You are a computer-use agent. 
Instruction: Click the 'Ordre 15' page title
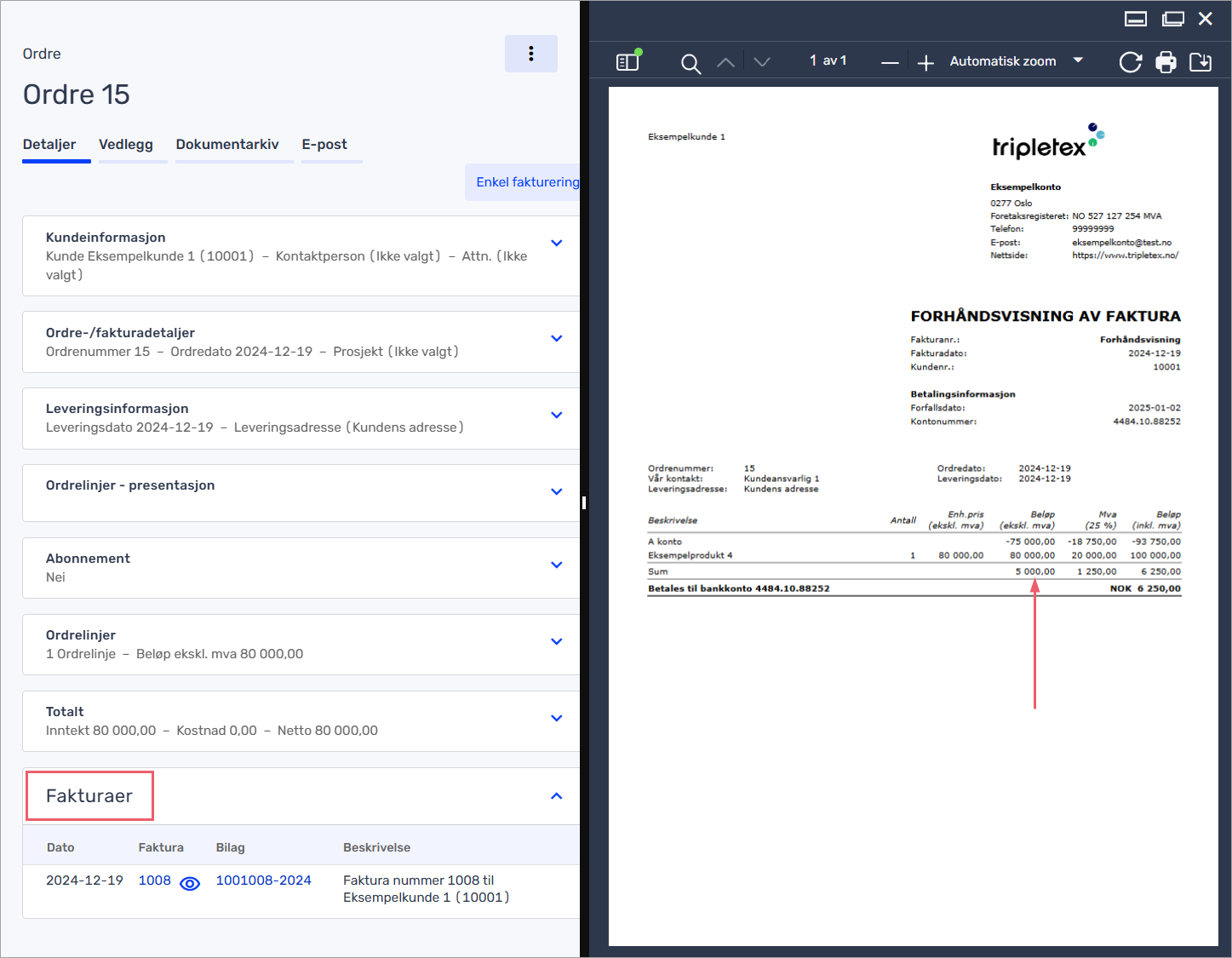pos(77,95)
